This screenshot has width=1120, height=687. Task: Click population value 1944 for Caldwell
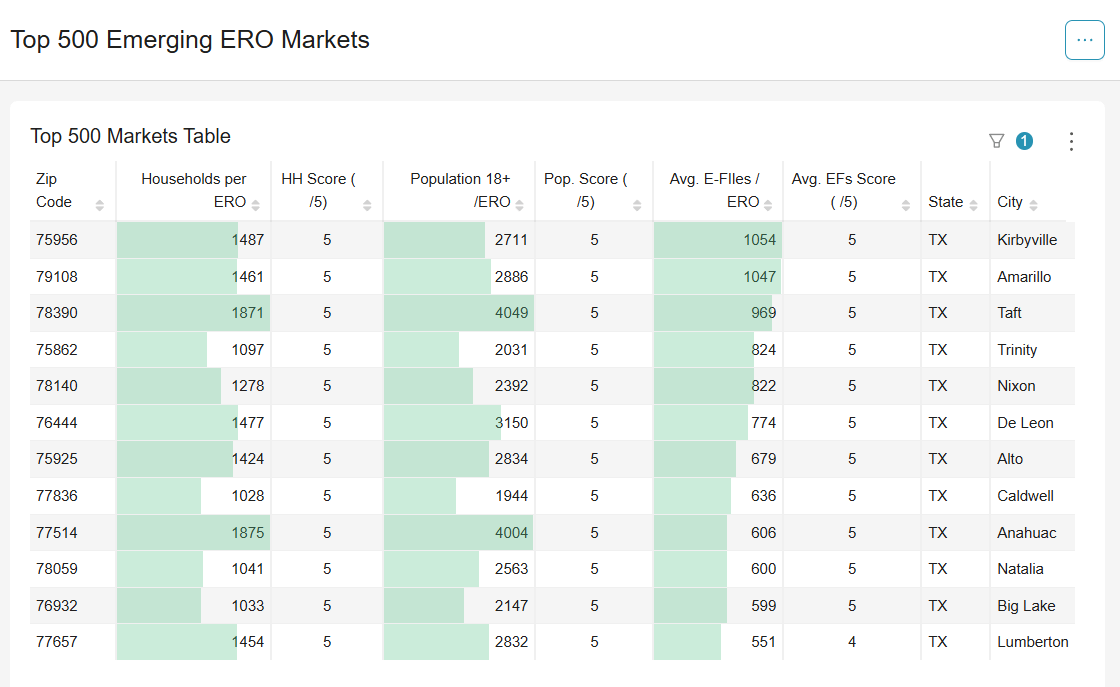(459, 496)
